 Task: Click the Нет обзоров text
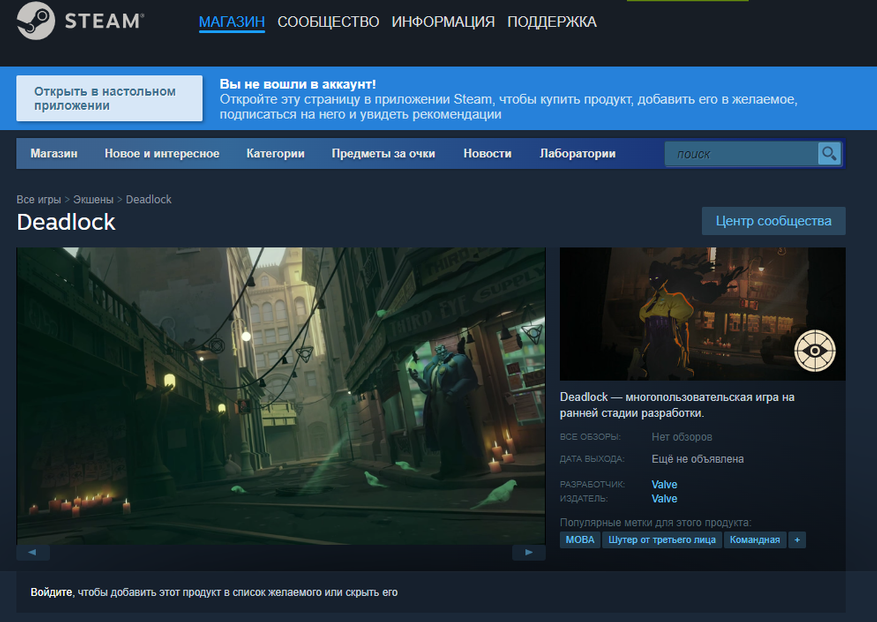click(x=682, y=437)
